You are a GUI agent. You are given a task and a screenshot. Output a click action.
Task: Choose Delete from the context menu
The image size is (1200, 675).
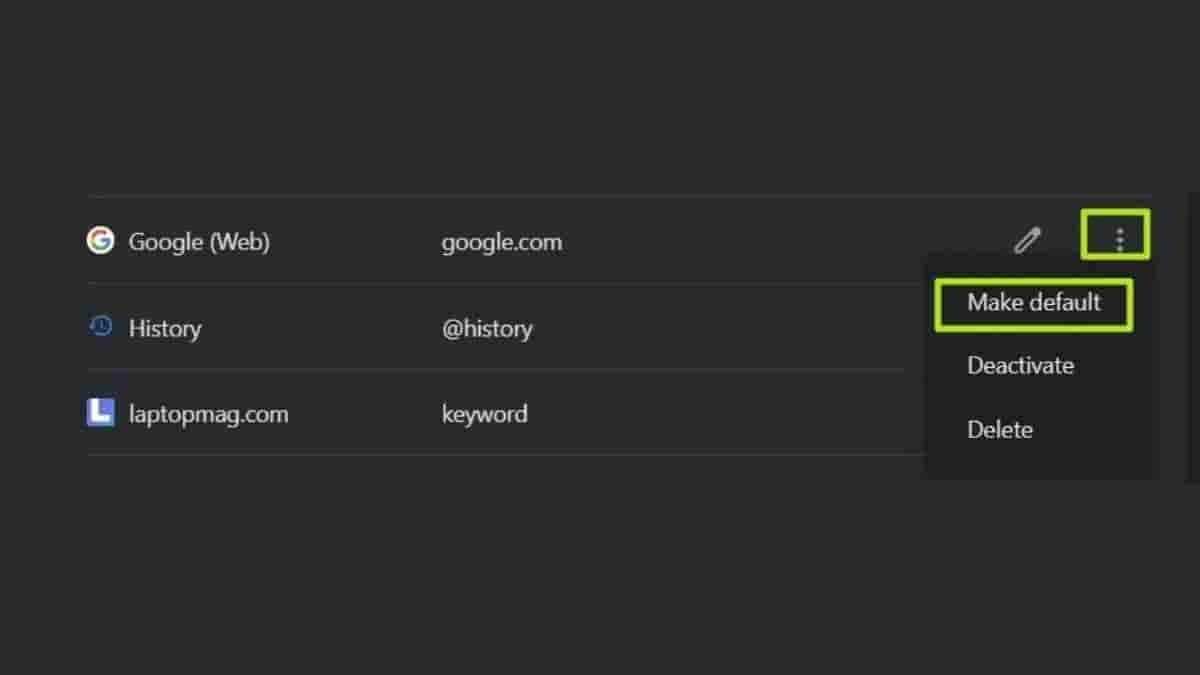(1000, 430)
